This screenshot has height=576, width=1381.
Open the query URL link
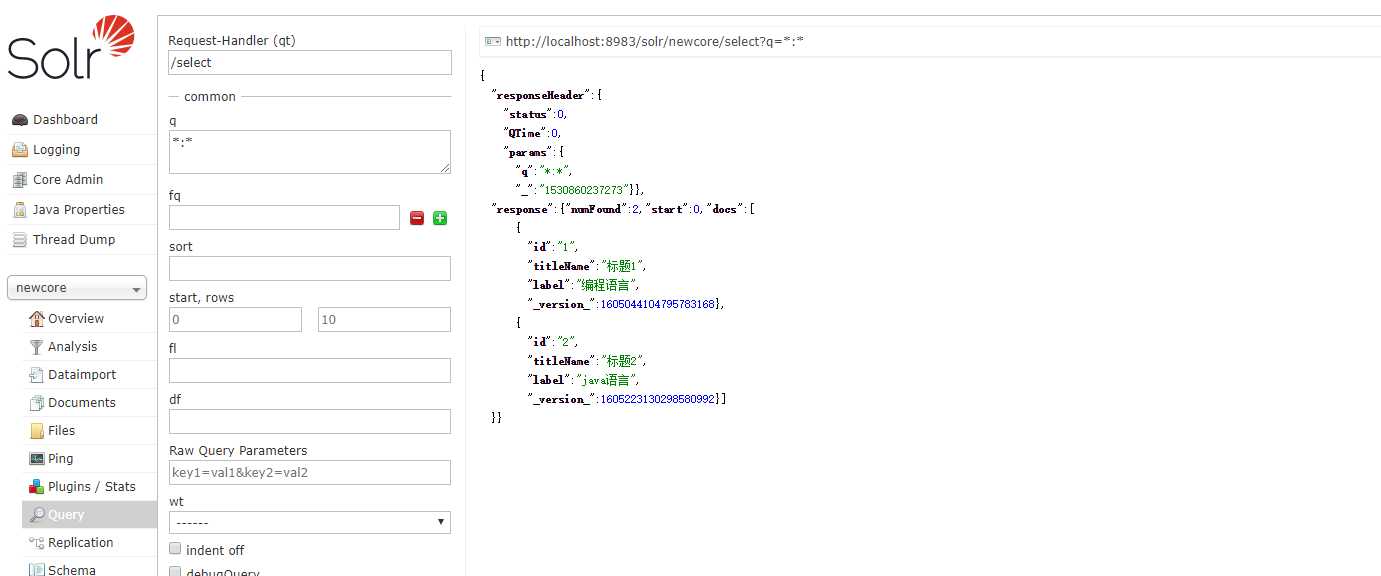(655, 42)
